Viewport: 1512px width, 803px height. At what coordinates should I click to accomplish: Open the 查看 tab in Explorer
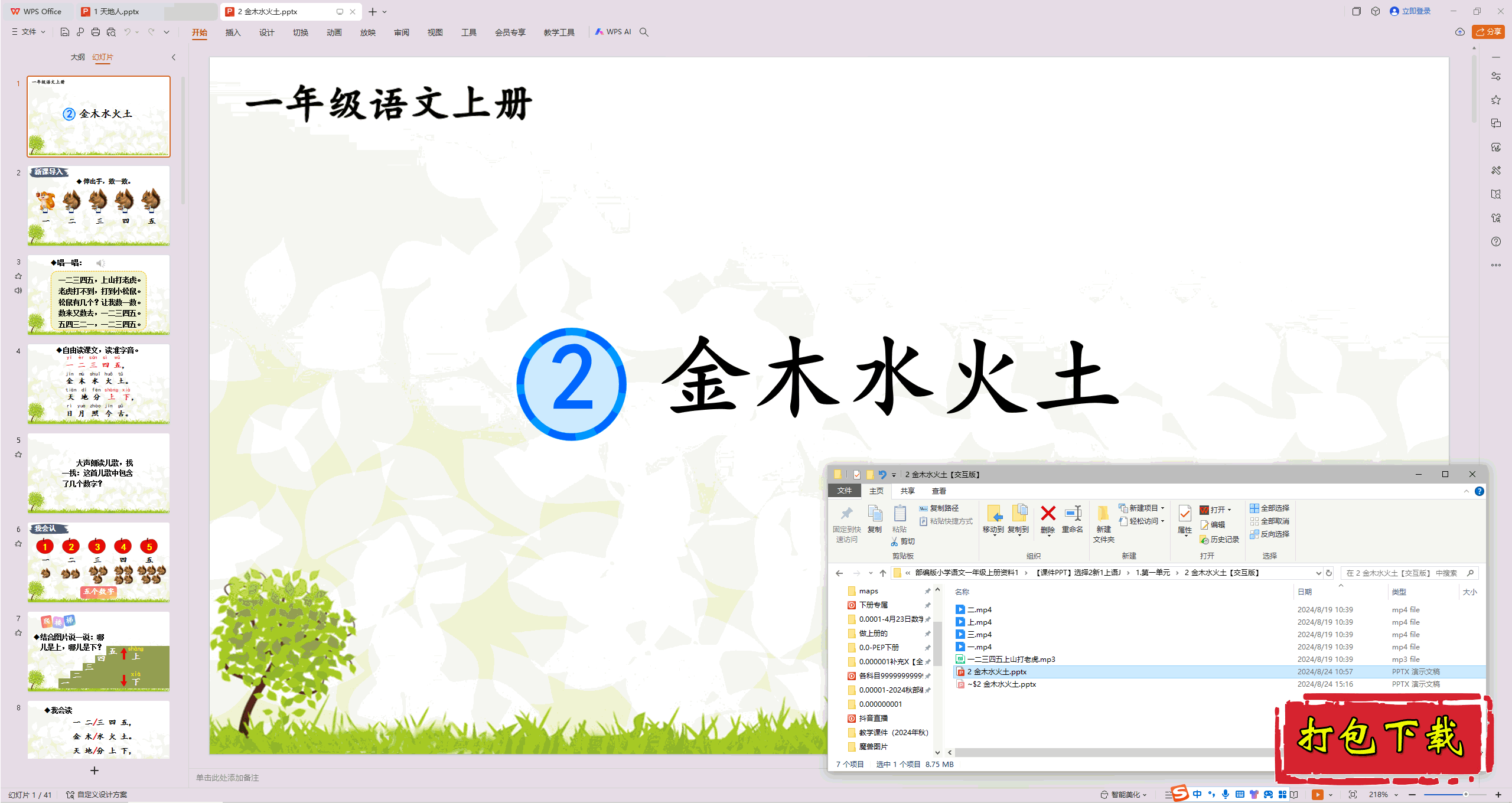pyautogui.click(x=939, y=491)
